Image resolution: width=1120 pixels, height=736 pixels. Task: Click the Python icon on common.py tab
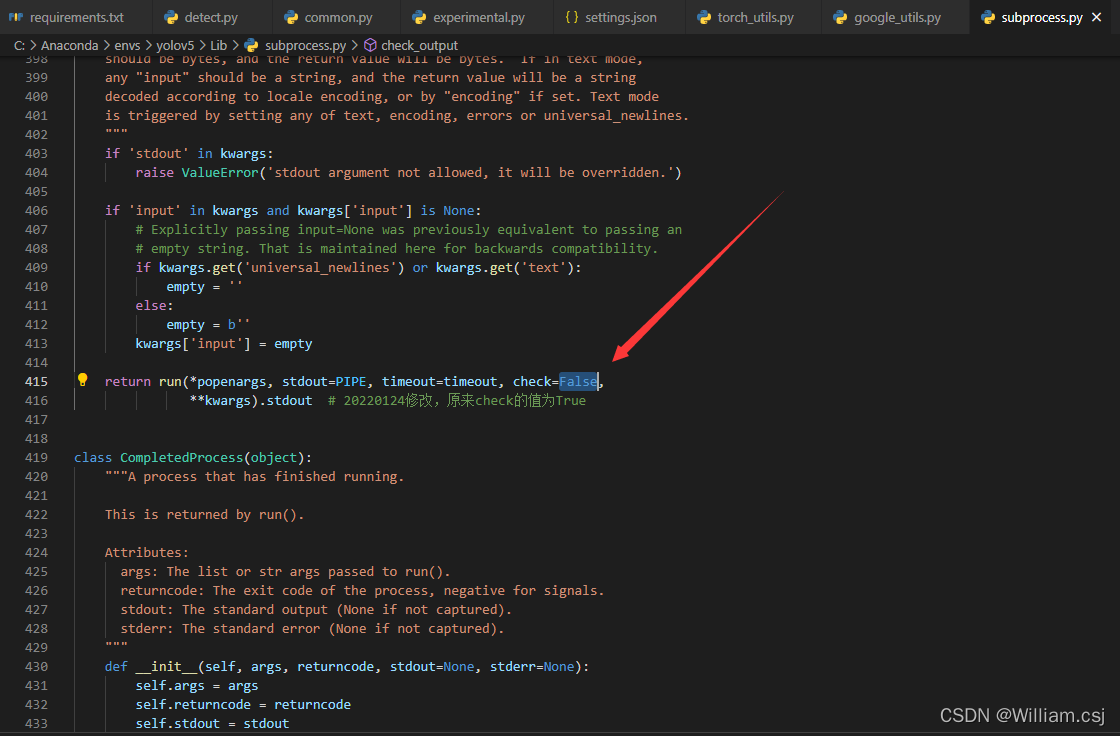(x=291, y=16)
